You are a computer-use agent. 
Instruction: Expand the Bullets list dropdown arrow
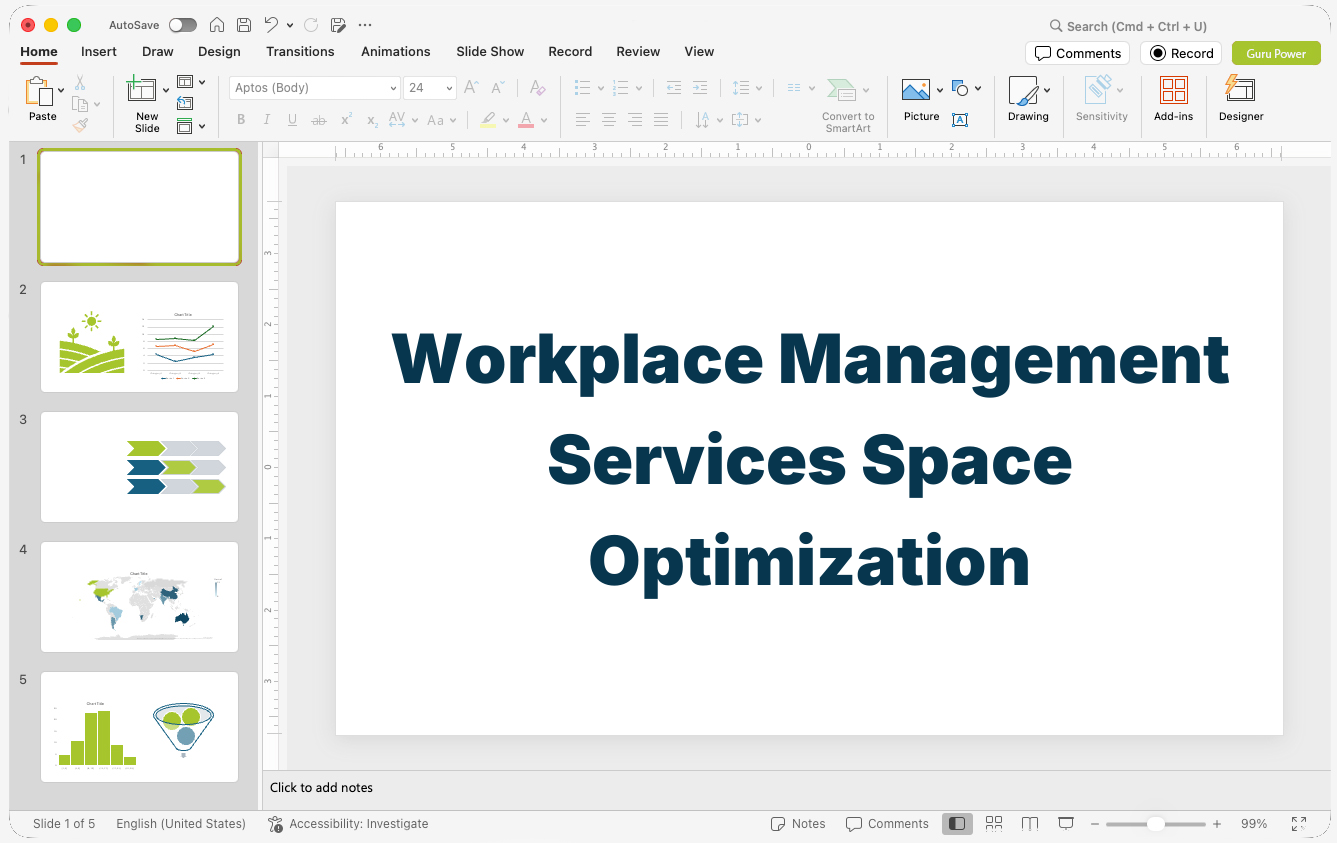pos(600,88)
